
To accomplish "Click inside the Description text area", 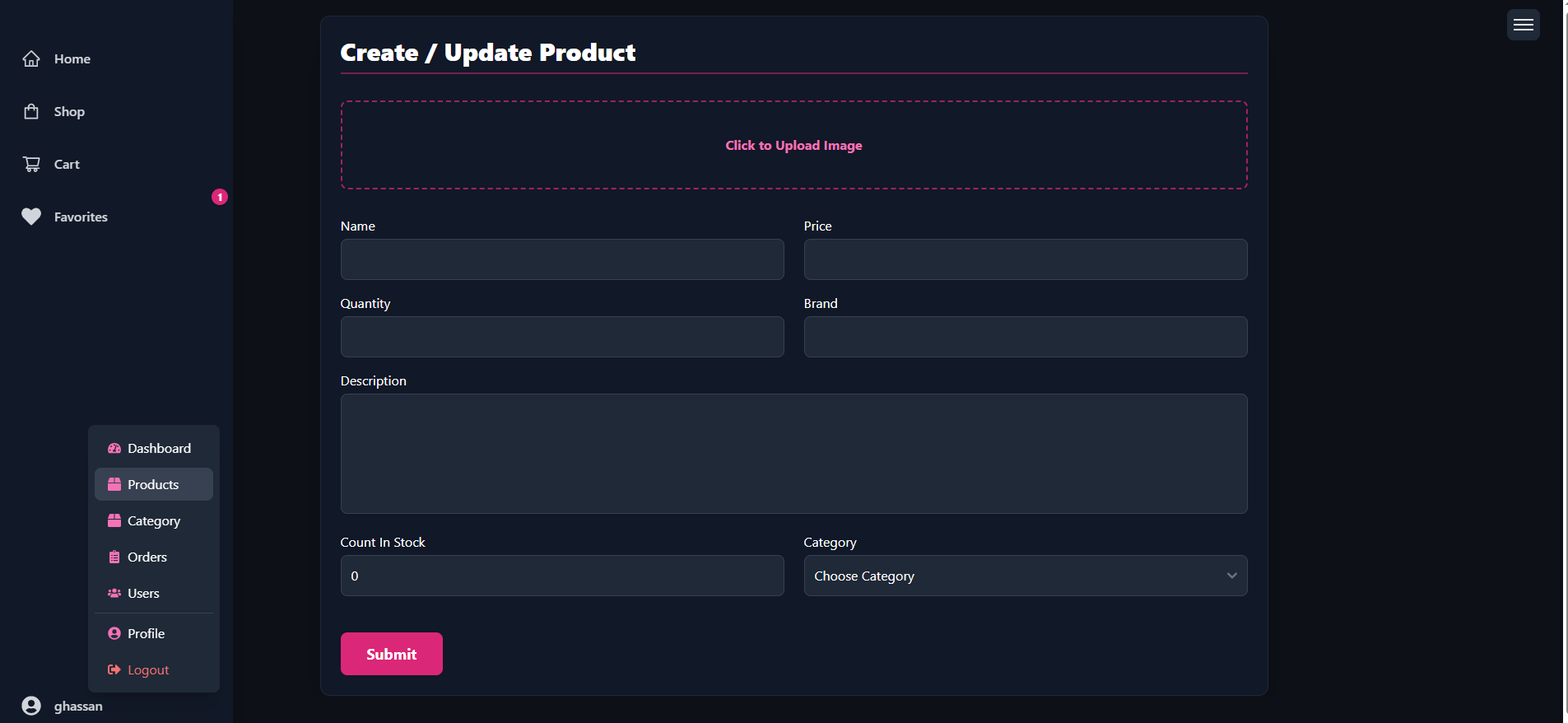I will coord(793,454).
